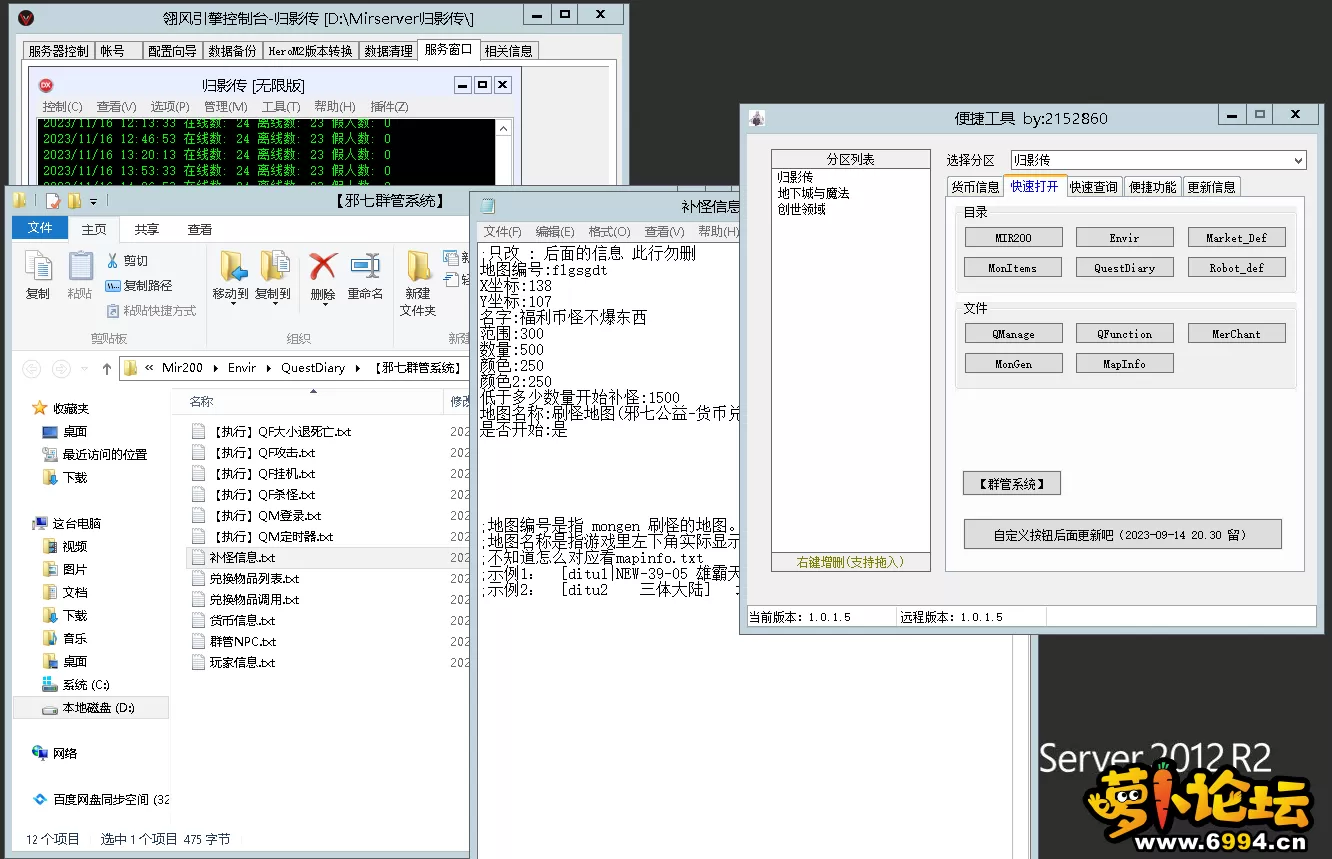Click the MonItems directory button
1332x859 pixels.
[1013, 268]
